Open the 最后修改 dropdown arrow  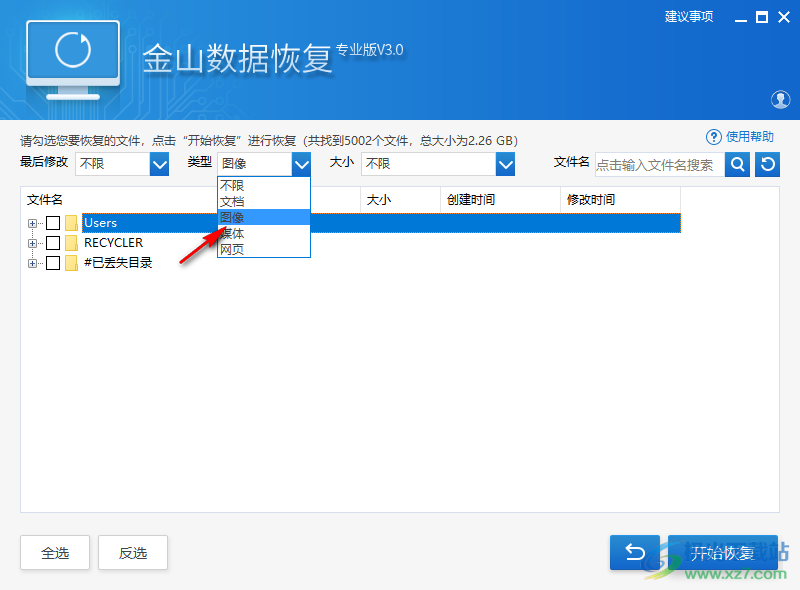pyautogui.click(x=159, y=164)
